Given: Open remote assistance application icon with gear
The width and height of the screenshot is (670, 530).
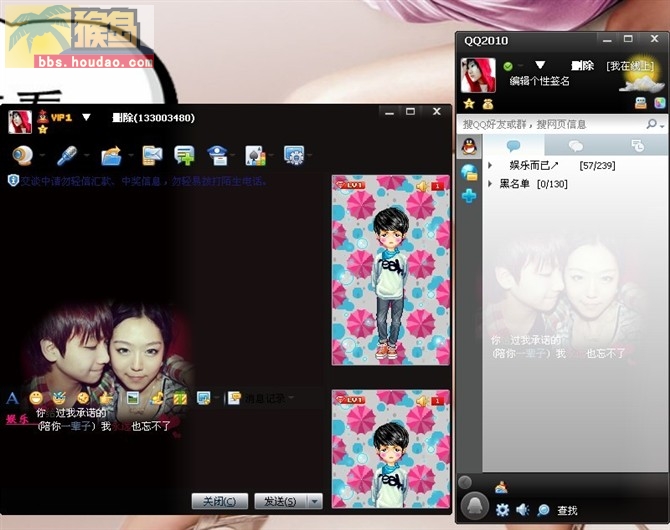Looking at the screenshot, I should coord(294,155).
